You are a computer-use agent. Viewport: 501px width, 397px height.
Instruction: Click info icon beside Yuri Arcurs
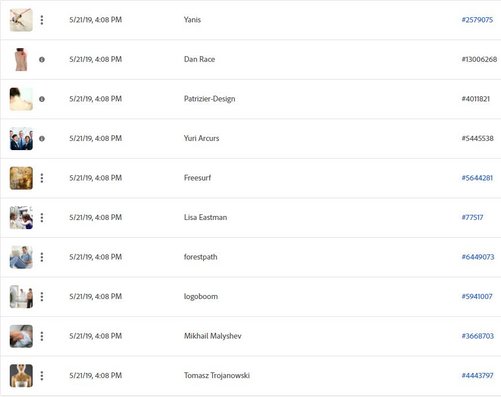pyautogui.click(x=42, y=139)
